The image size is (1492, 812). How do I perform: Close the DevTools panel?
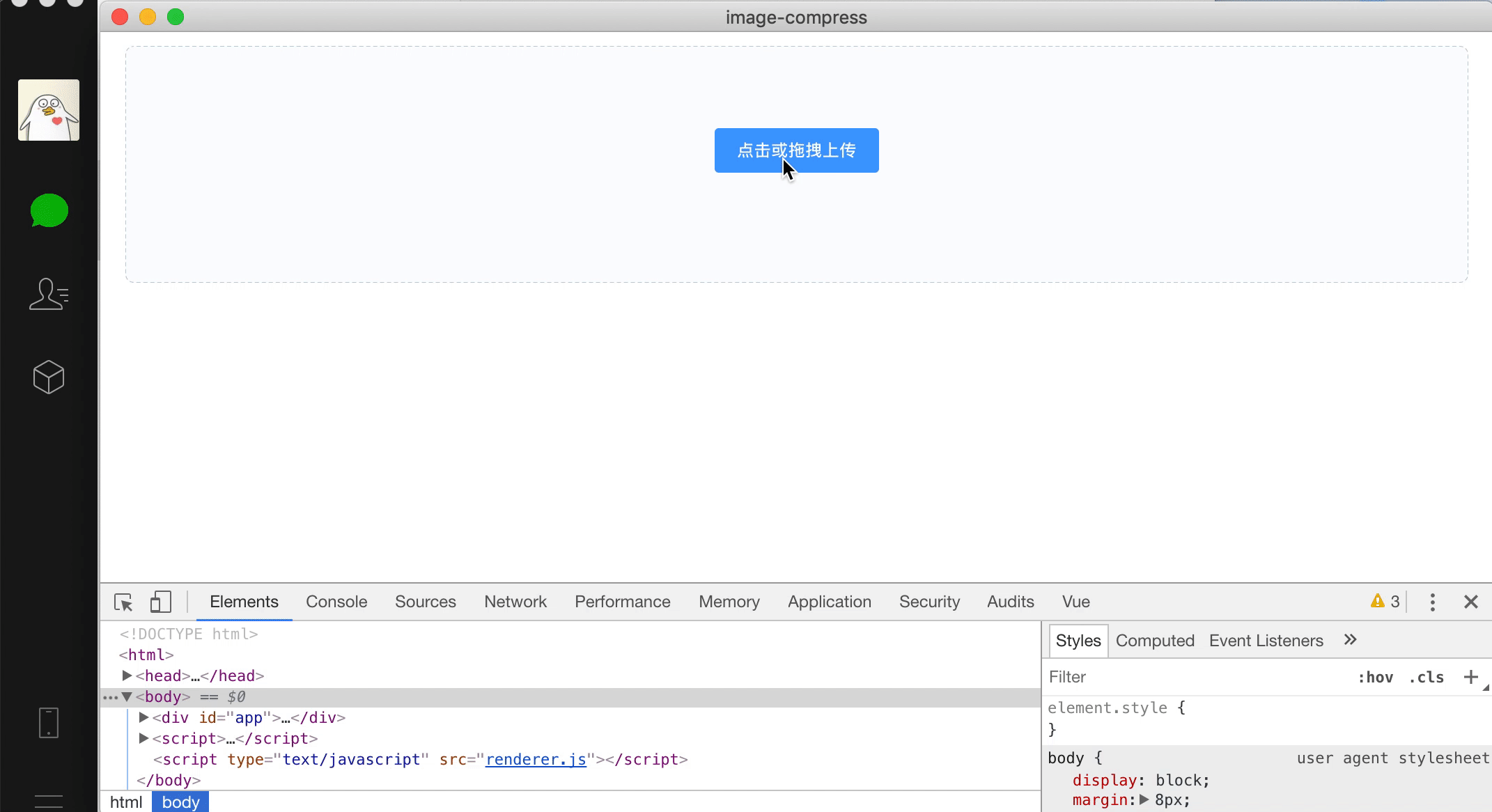pos(1471,602)
